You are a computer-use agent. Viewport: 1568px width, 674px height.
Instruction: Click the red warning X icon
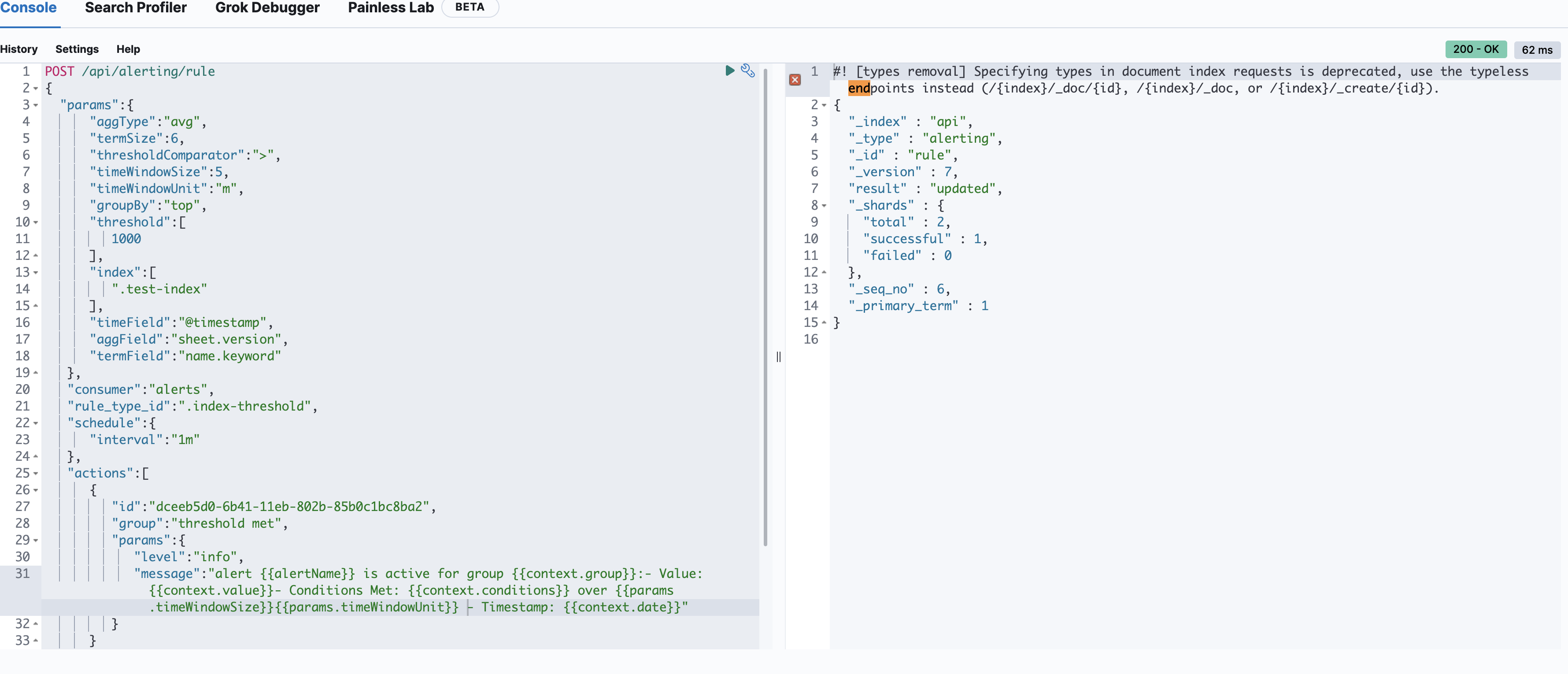coord(795,80)
